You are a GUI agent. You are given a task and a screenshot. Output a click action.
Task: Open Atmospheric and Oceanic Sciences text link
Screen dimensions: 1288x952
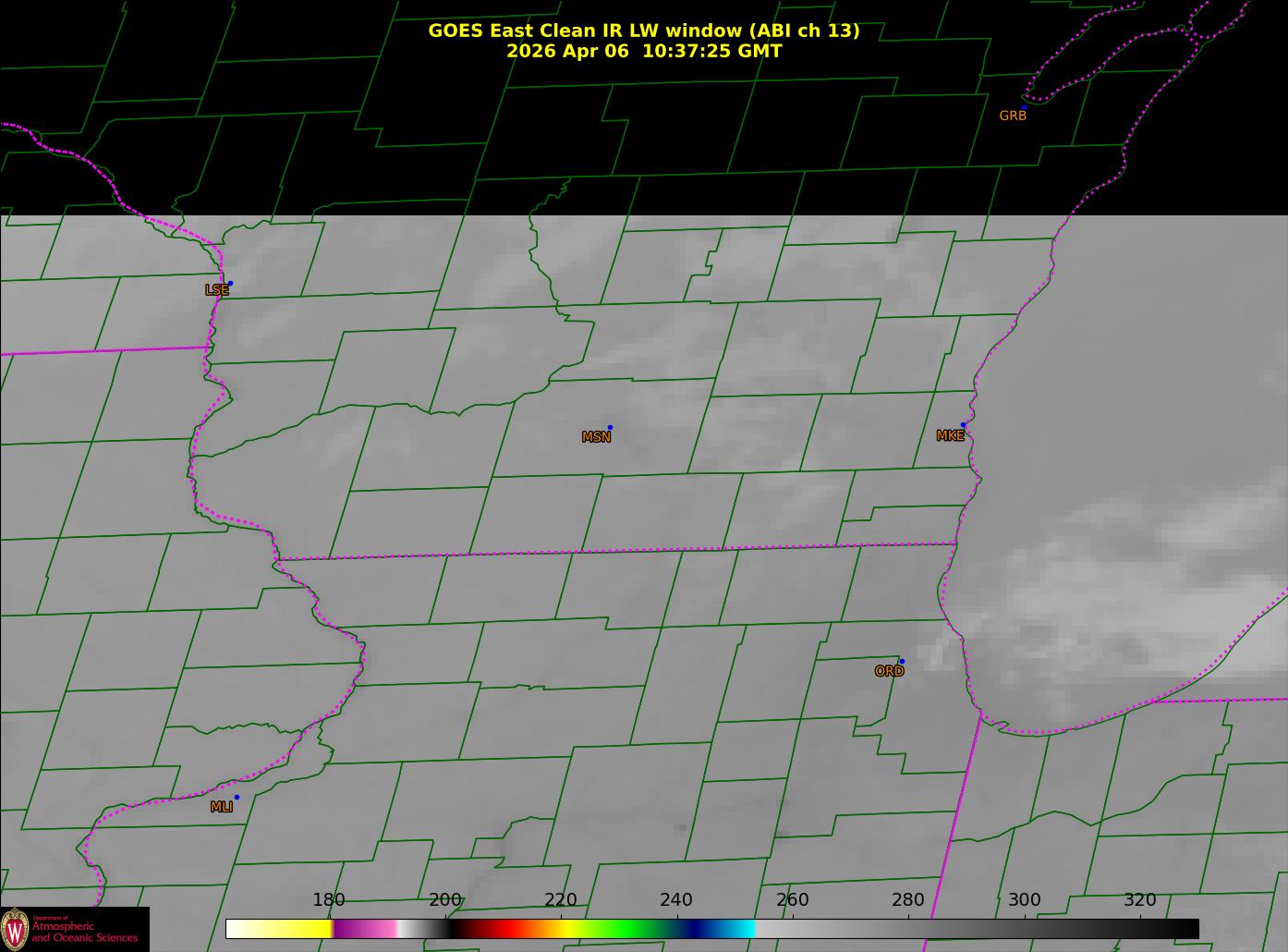[x=85, y=932]
